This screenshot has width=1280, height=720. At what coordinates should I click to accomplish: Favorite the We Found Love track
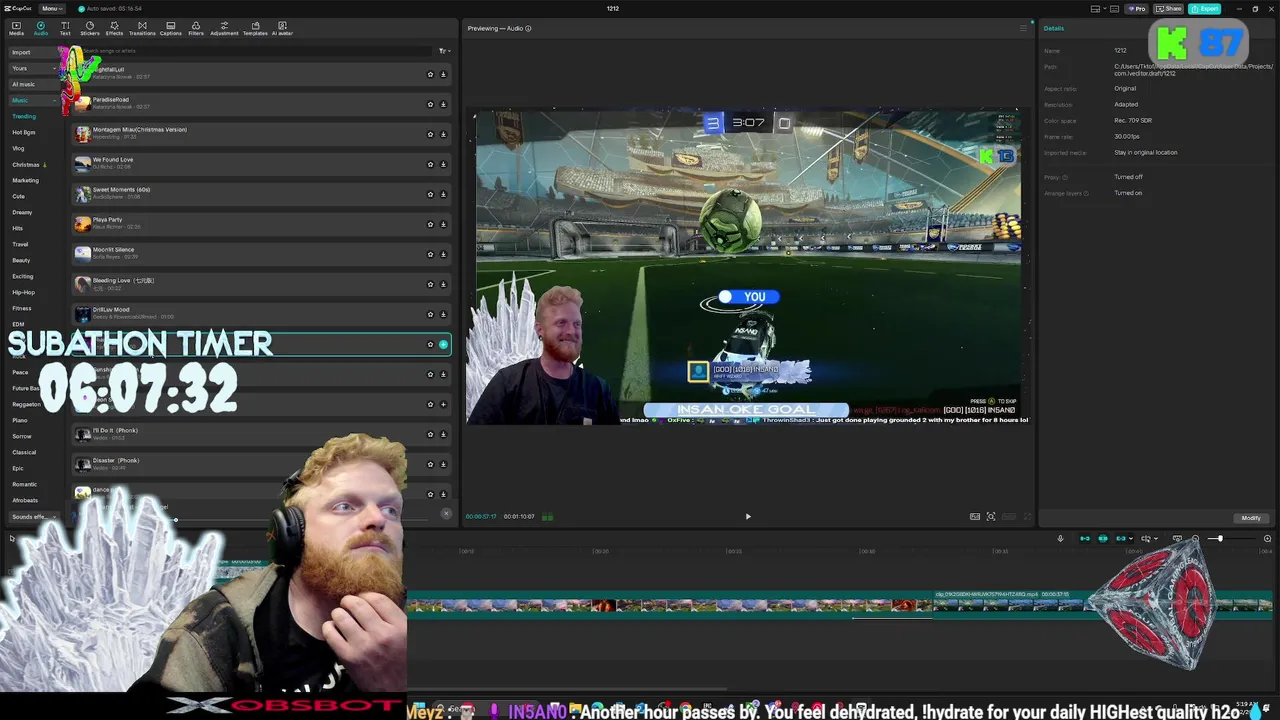click(x=431, y=164)
